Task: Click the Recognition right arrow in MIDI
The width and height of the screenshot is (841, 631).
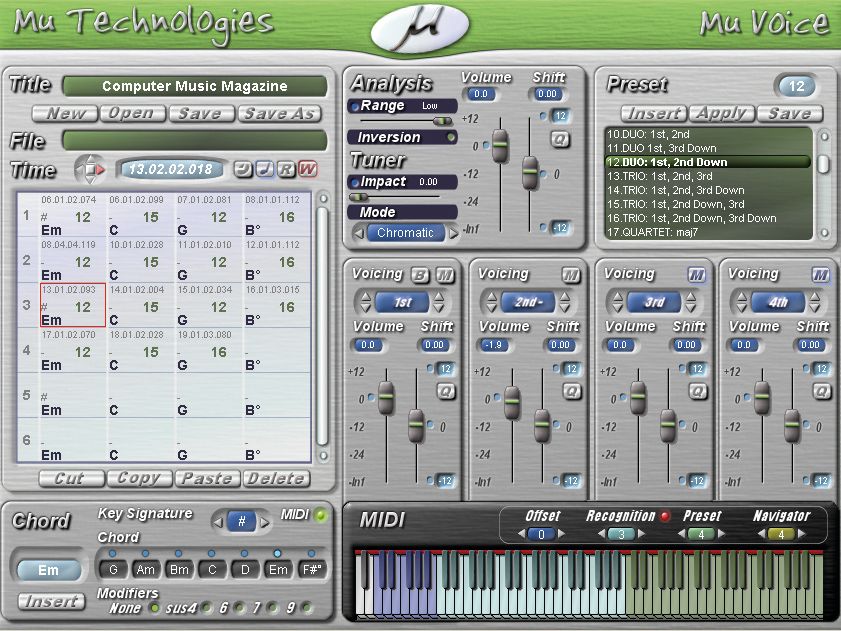Action: [641, 534]
